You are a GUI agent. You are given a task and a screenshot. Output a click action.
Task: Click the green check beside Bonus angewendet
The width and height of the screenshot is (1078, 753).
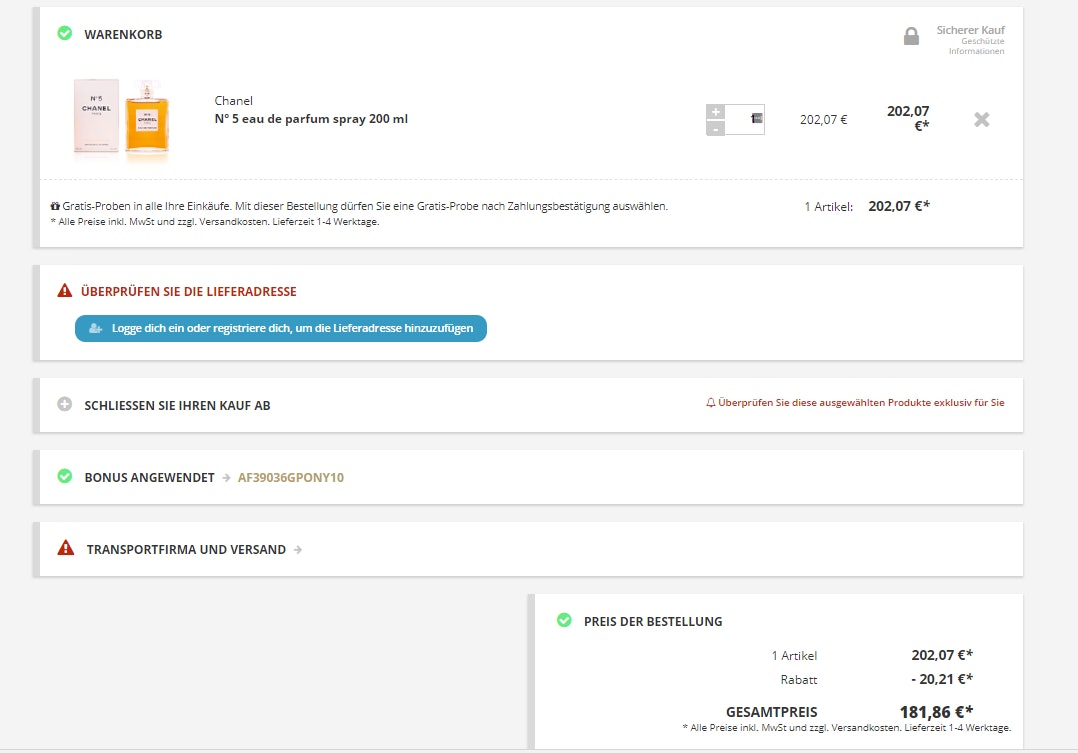point(65,477)
